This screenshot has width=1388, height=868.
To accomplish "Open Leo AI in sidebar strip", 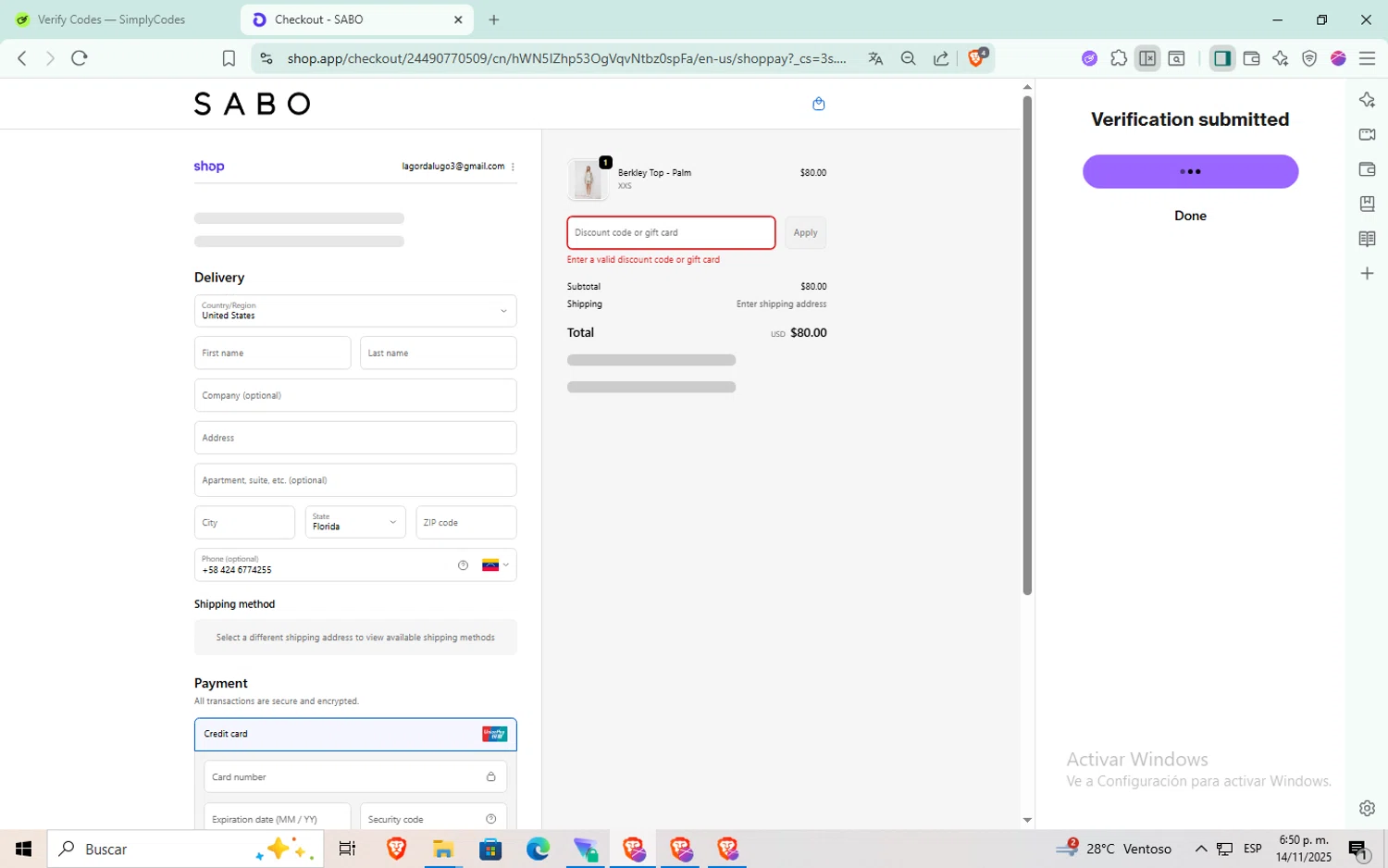I will (x=1367, y=100).
